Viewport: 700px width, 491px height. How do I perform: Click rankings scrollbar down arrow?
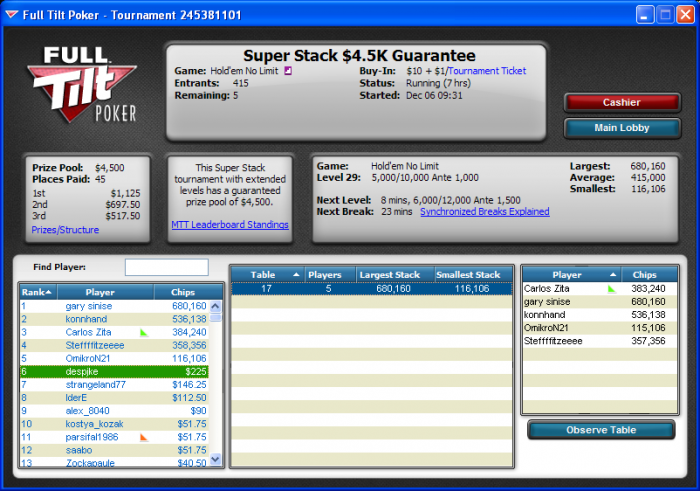pos(216,459)
